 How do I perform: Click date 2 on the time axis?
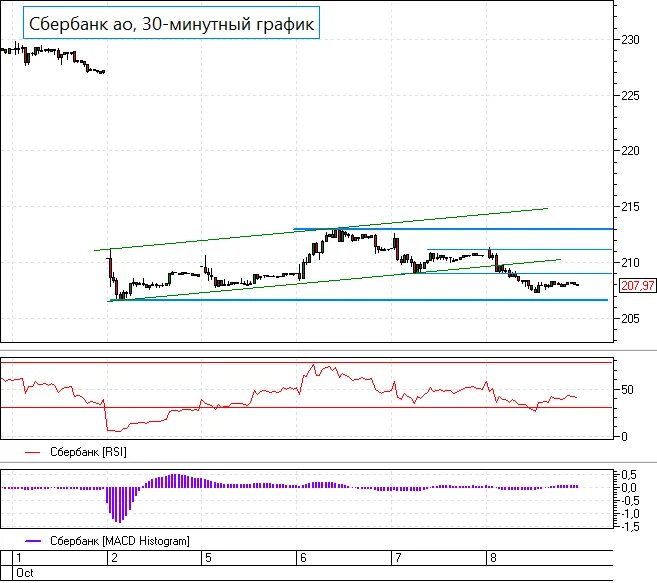click(x=114, y=558)
